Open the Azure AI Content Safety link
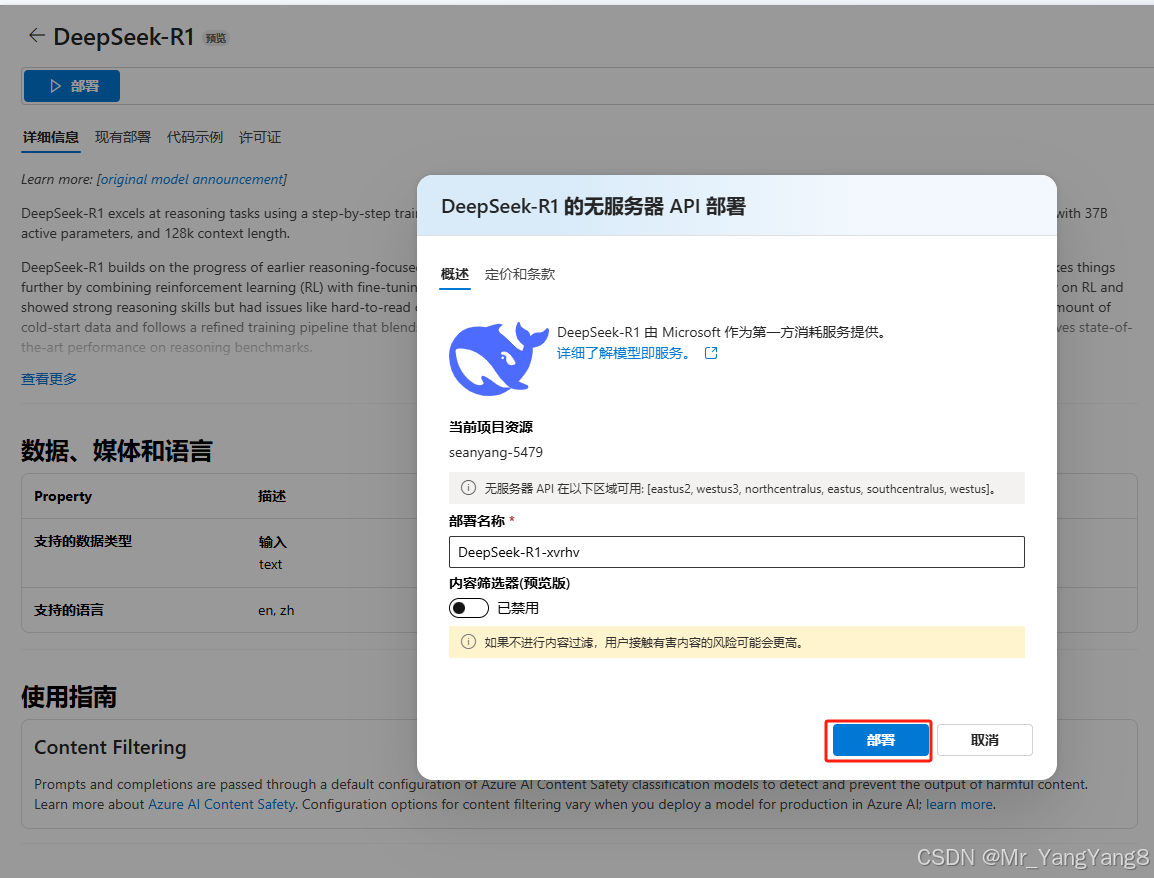 222,804
